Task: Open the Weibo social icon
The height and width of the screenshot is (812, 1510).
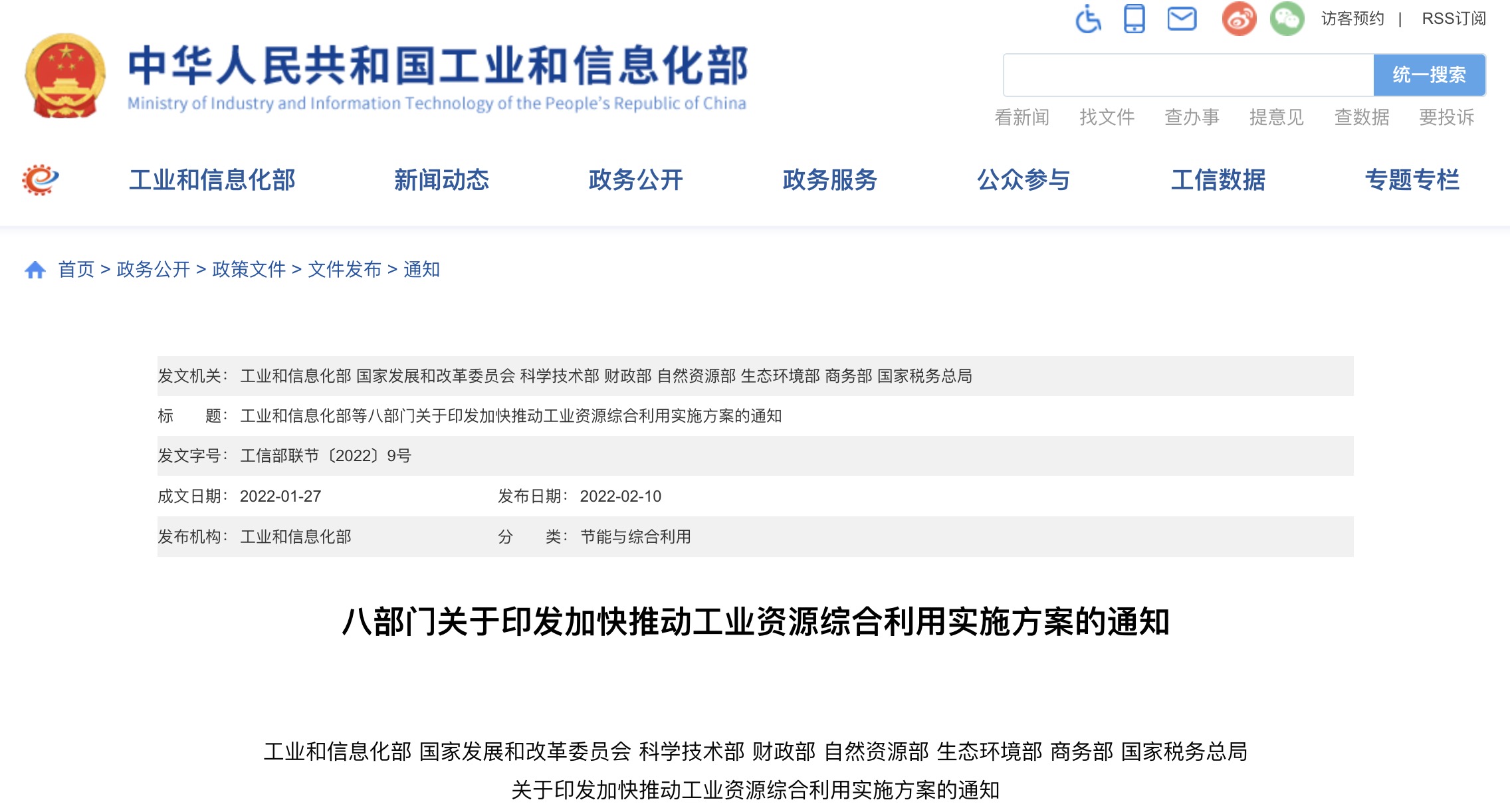Action: (1239, 19)
